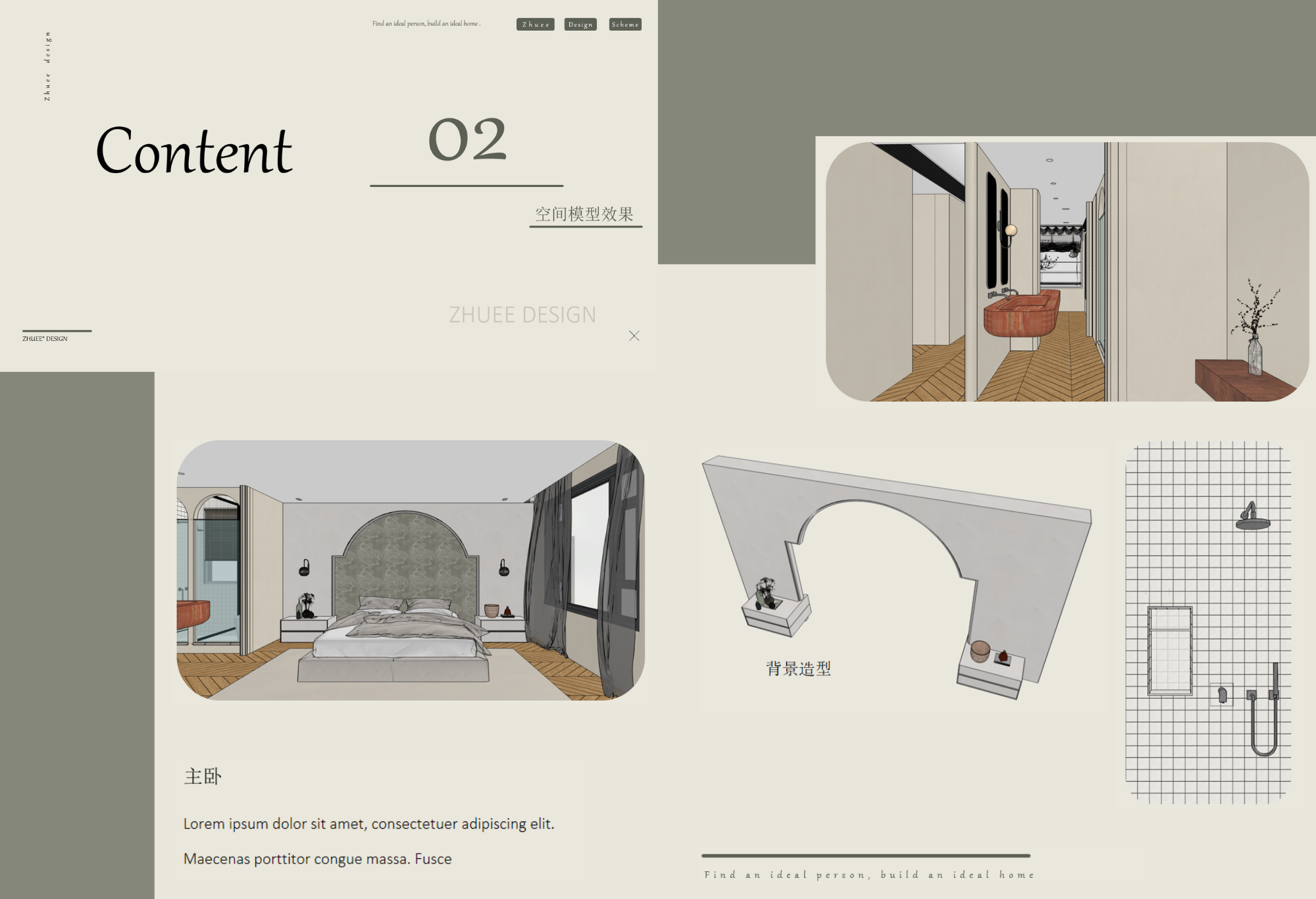Click the small ZHUEE® DESIGN footer label

click(x=45, y=338)
